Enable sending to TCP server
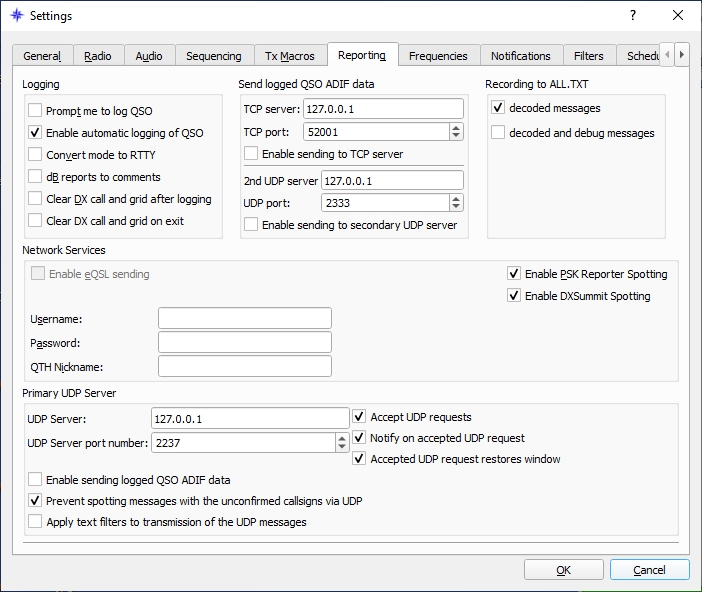This screenshot has height=592, width=702. tap(251, 154)
